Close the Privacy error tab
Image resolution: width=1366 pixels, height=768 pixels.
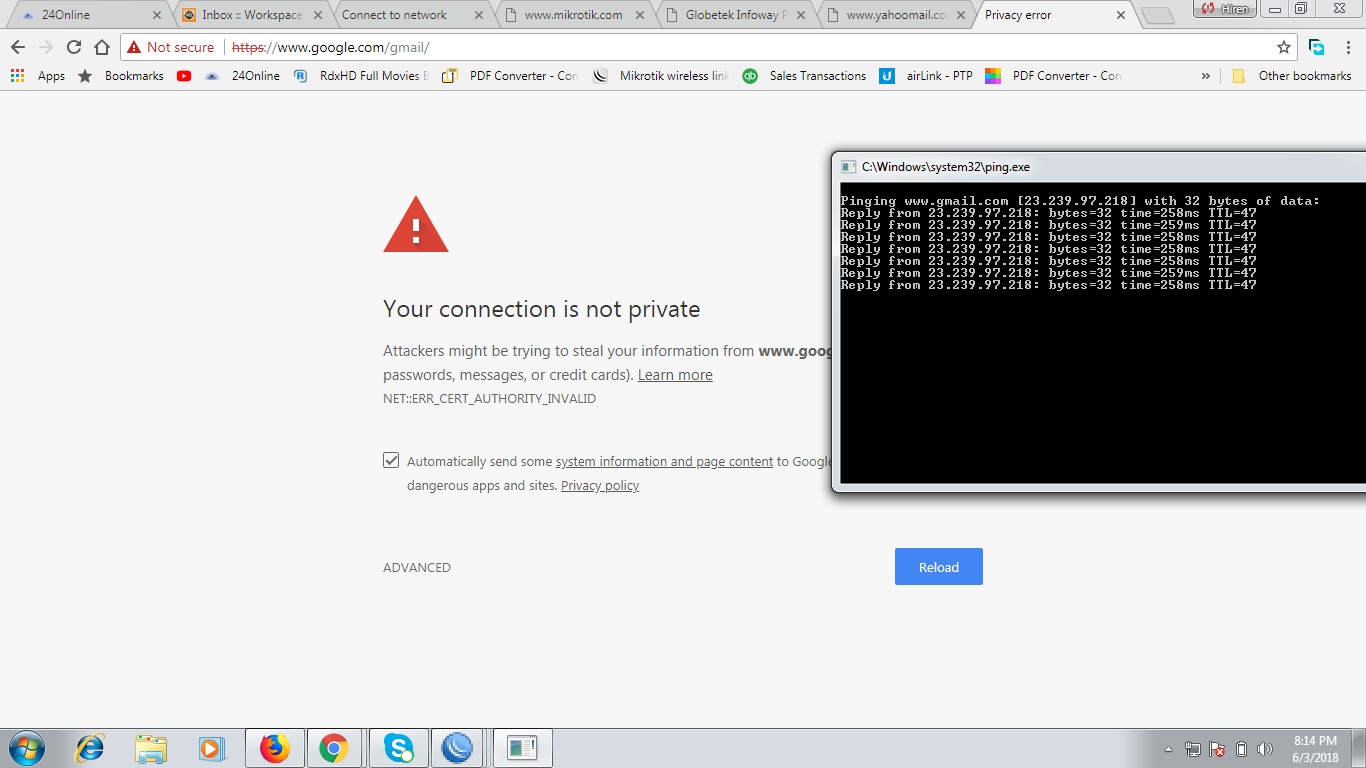(x=1121, y=16)
